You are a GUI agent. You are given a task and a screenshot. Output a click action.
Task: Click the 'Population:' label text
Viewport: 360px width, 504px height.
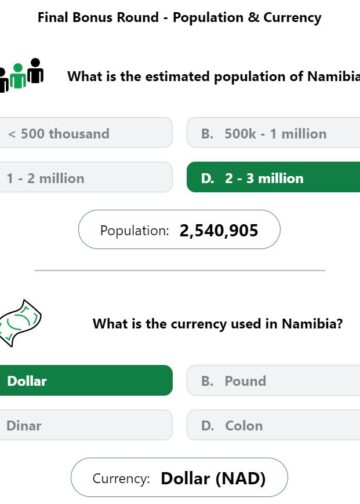click(x=134, y=230)
